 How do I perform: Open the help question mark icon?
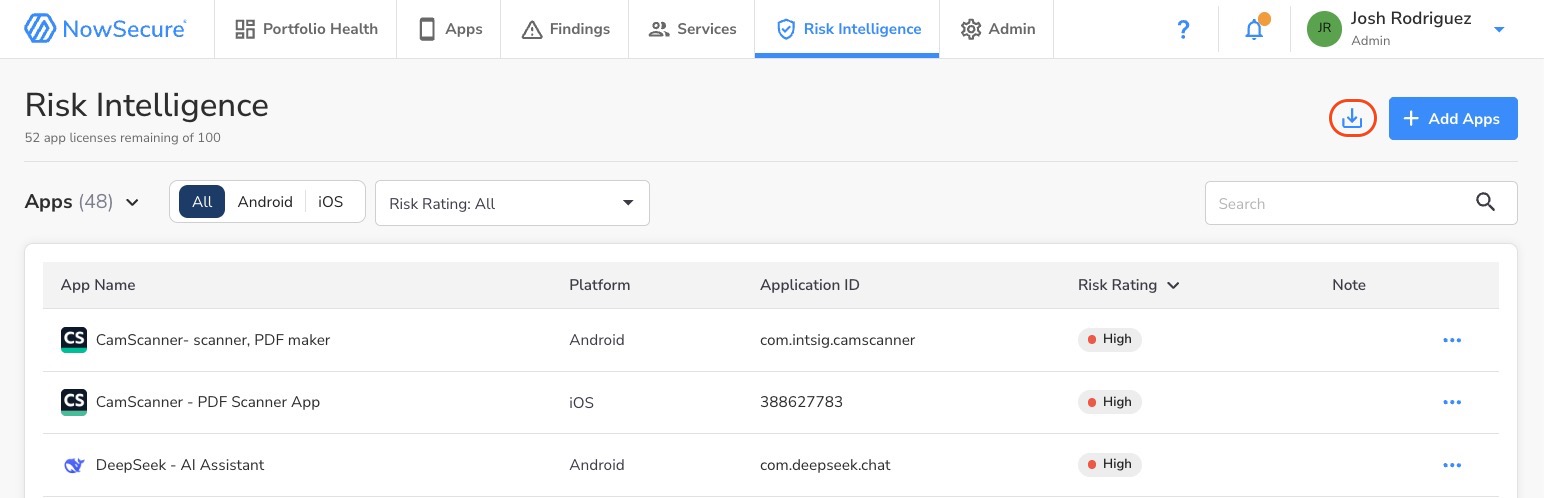[x=1183, y=29]
